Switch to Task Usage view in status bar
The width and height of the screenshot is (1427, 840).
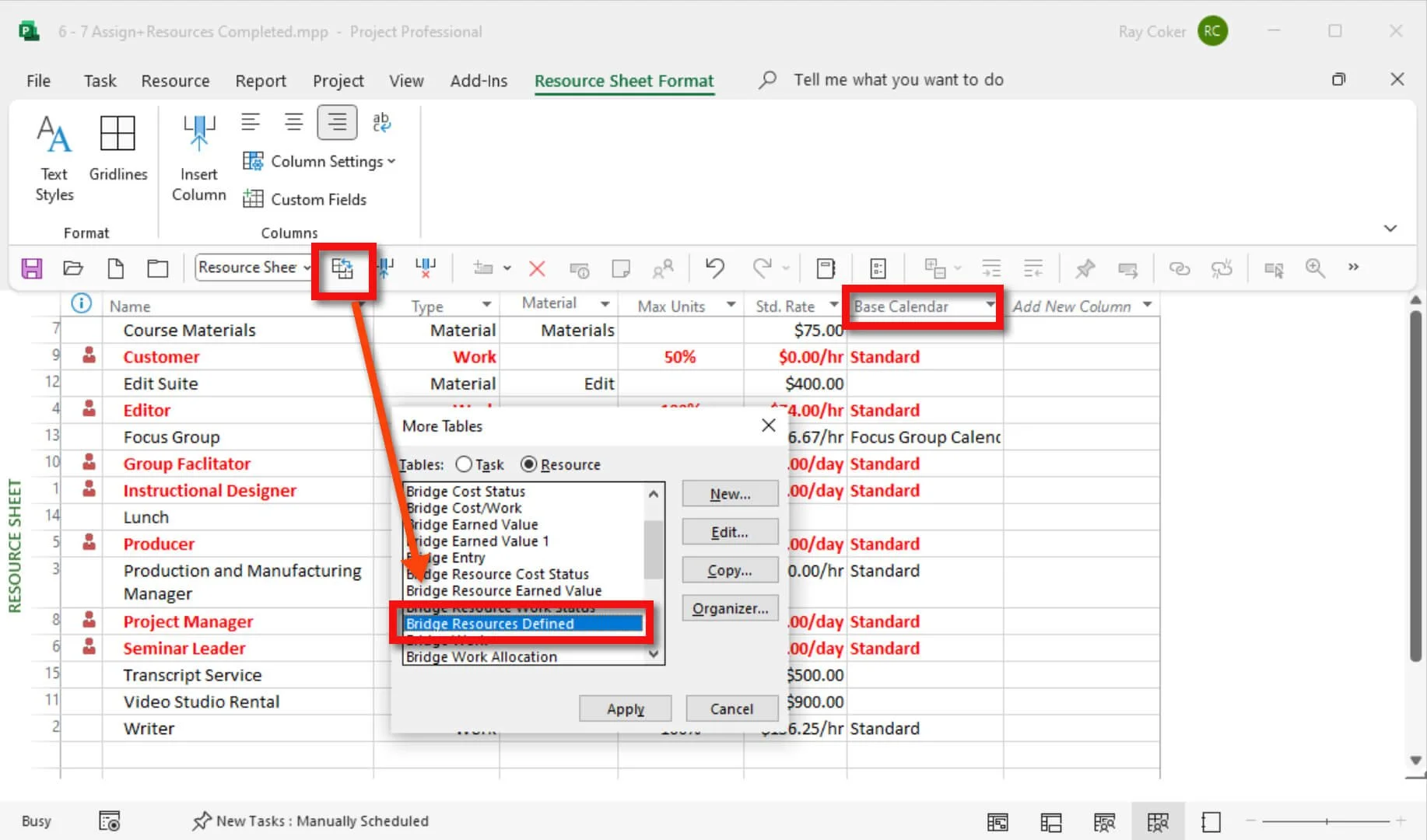click(x=1051, y=821)
